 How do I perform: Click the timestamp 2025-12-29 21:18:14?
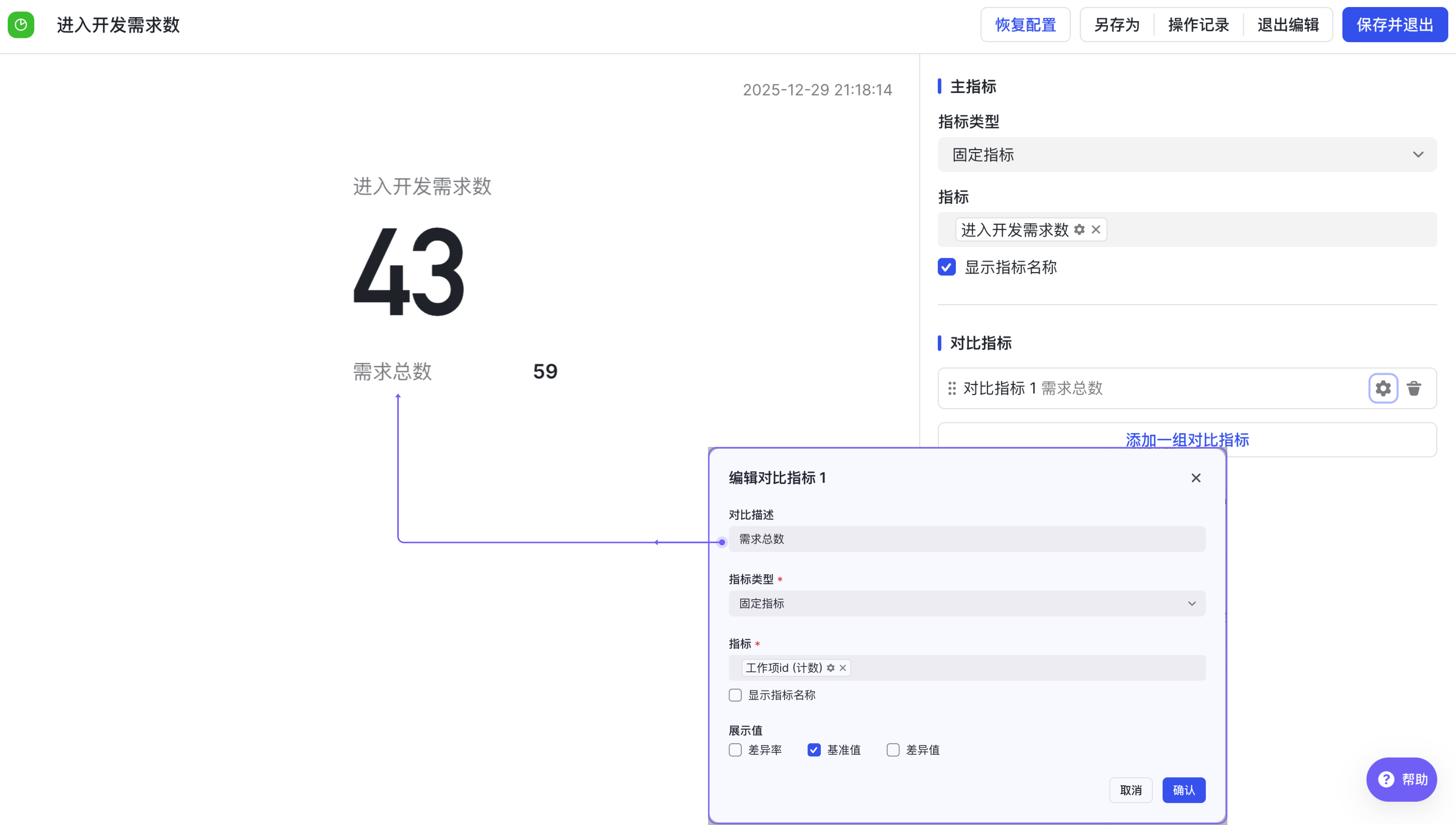pyautogui.click(x=818, y=90)
